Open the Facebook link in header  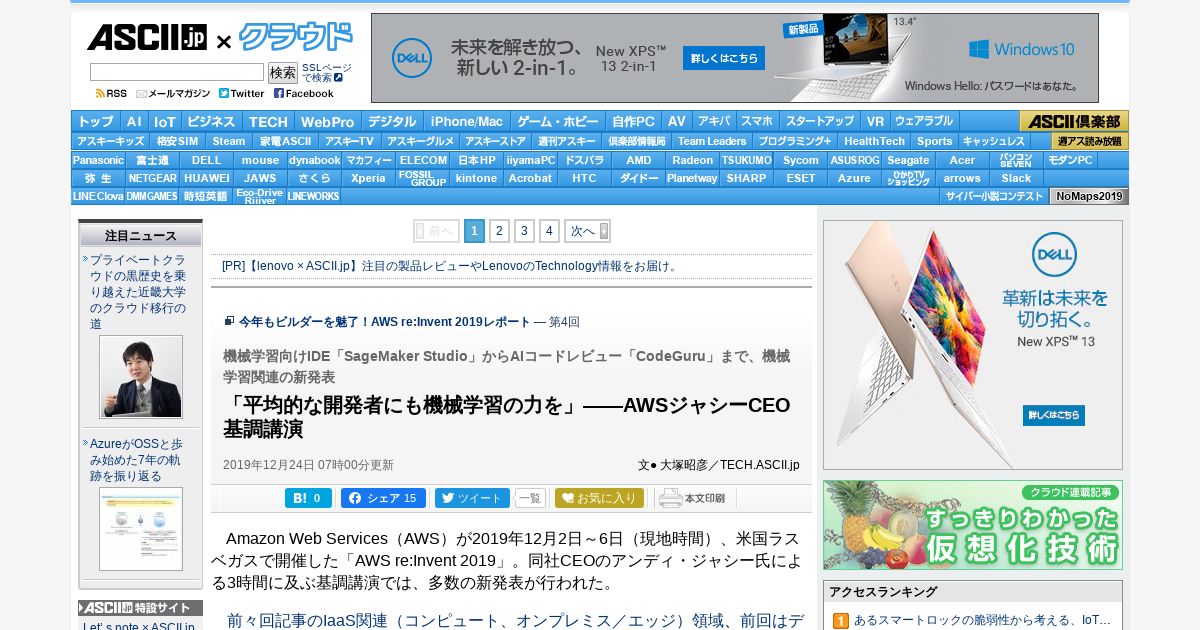(304, 93)
